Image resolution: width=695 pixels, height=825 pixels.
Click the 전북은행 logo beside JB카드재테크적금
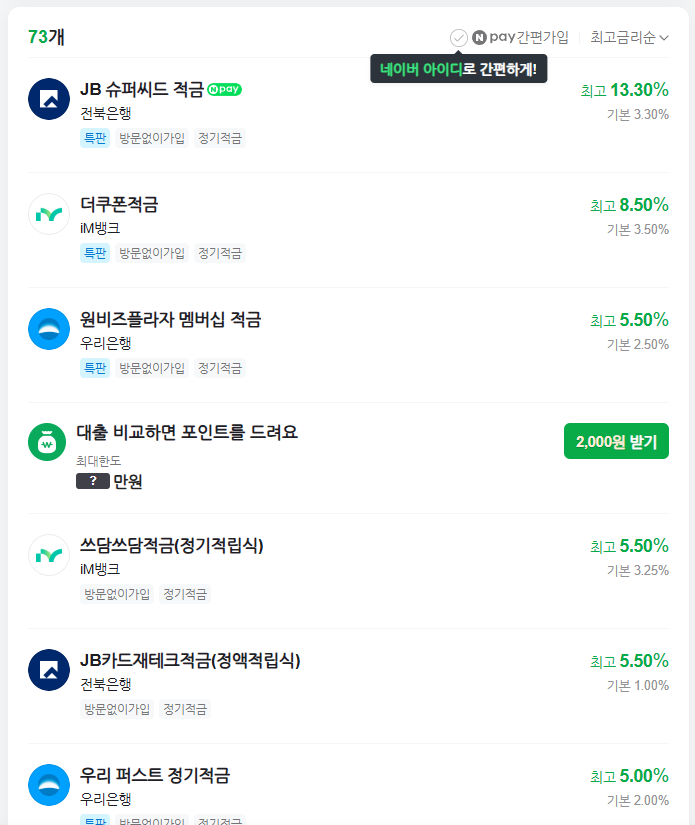coord(48,669)
